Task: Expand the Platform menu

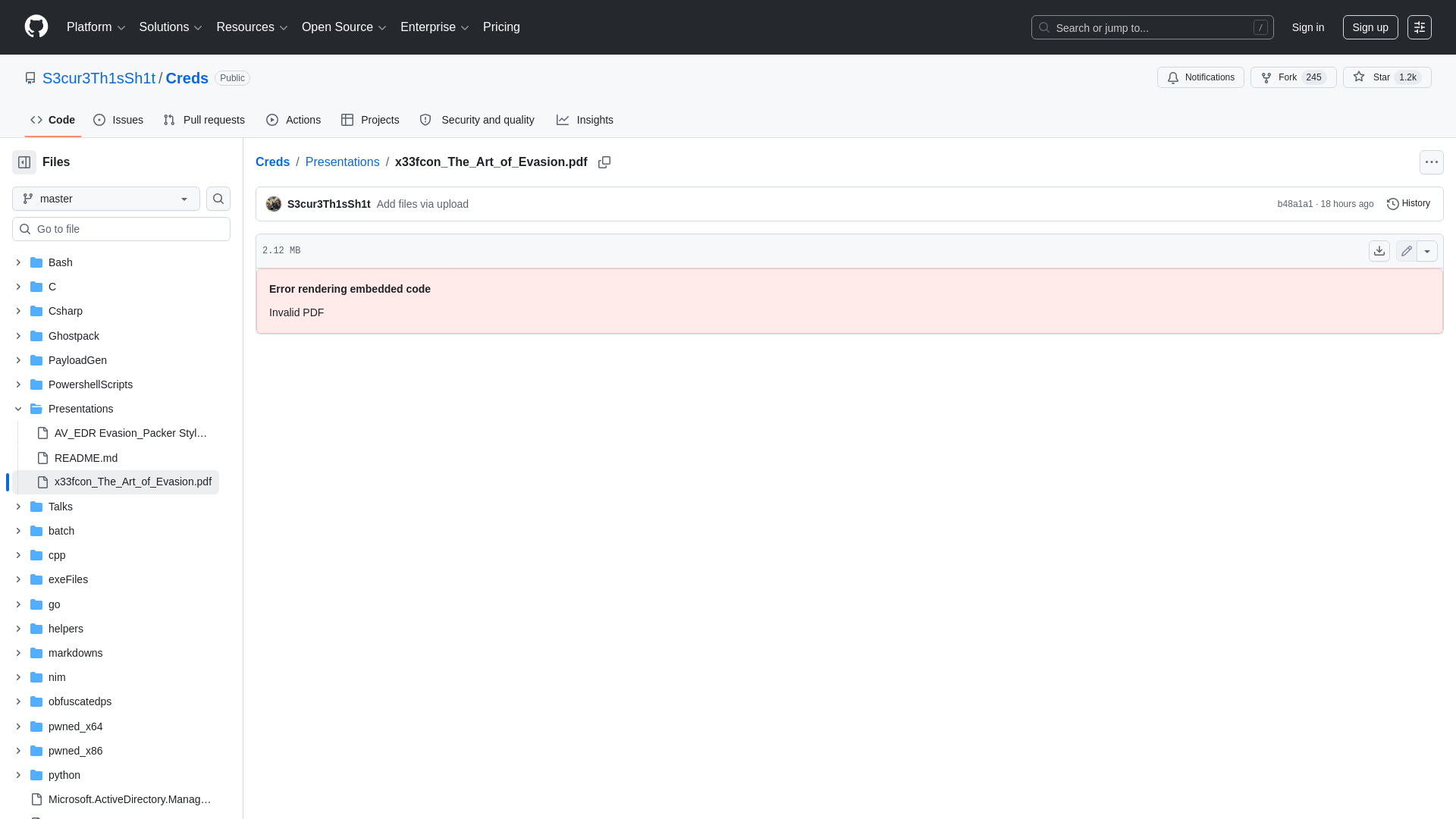Action: [96, 27]
